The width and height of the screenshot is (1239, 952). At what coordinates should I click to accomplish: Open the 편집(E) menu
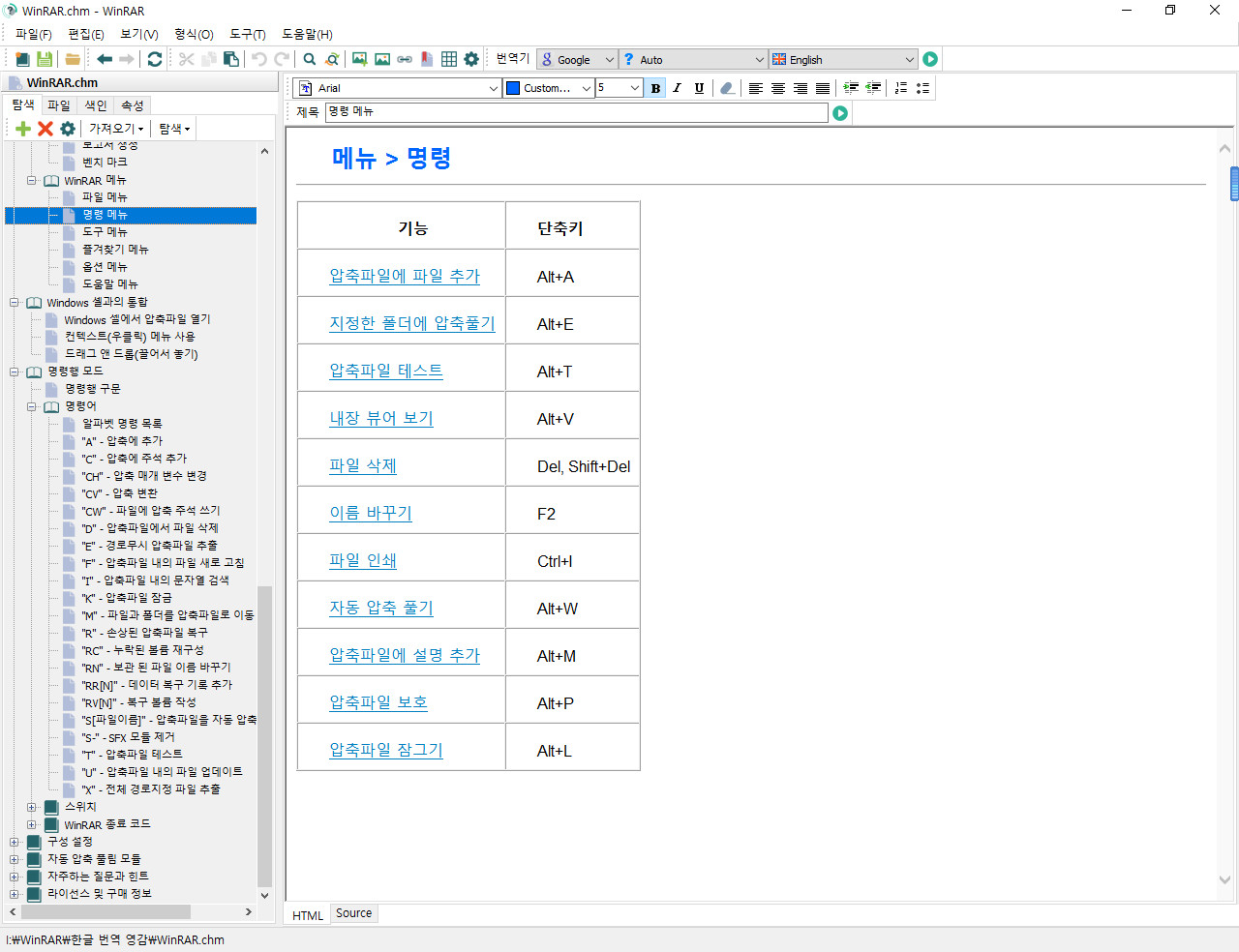coord(86,34)
